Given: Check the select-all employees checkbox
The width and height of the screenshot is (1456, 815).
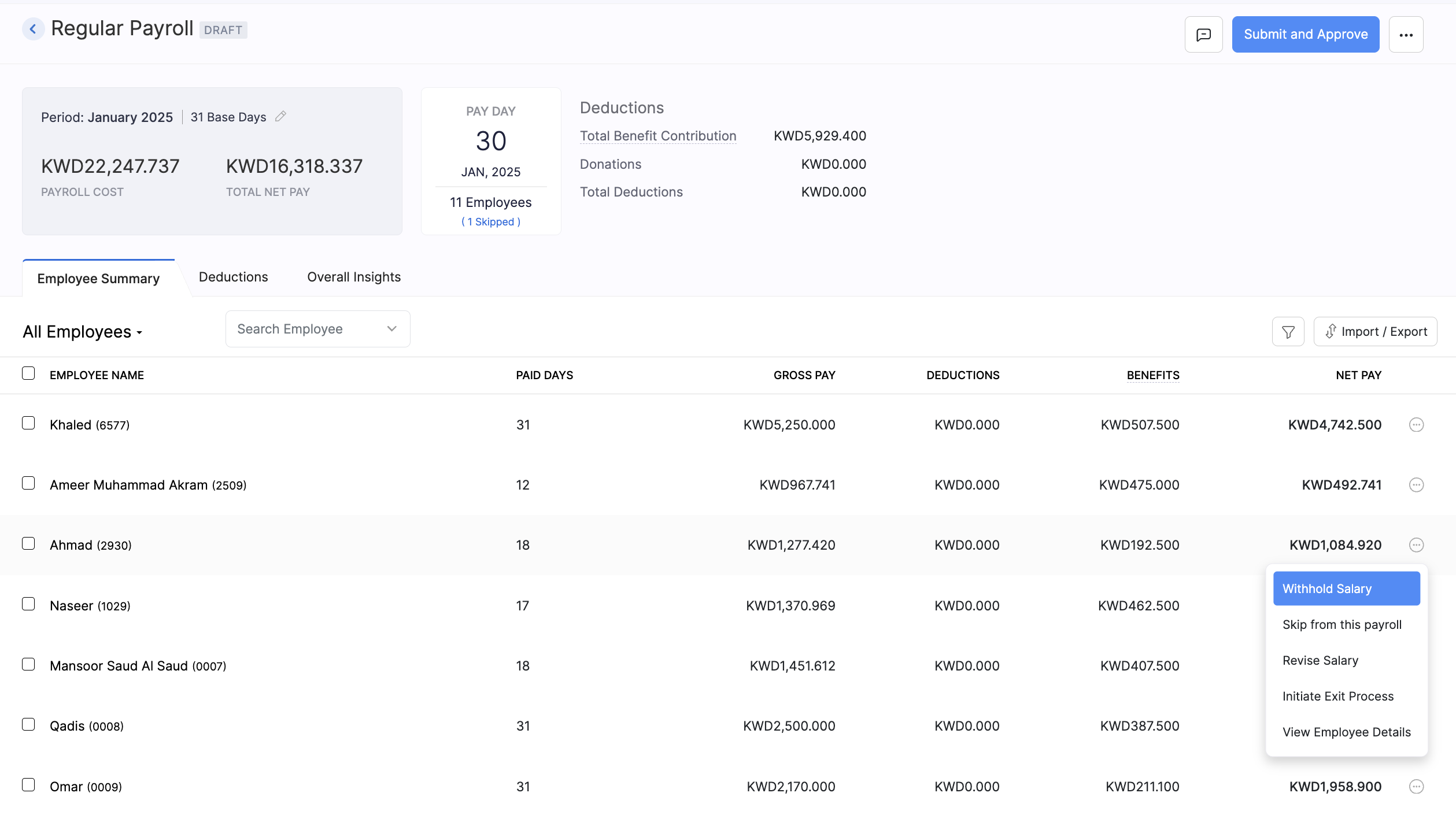Looking at the screenshot, I should (29, 373).
